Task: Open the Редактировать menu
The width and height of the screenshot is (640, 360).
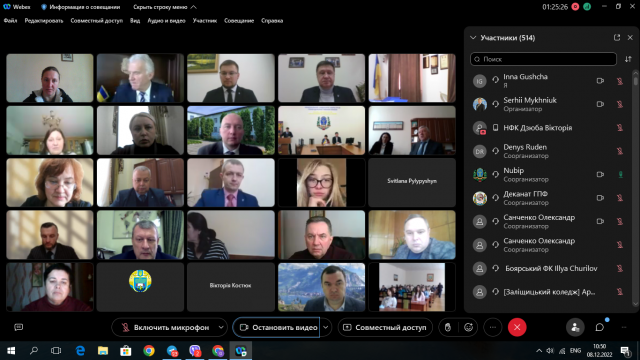Action: pos(44,20)
